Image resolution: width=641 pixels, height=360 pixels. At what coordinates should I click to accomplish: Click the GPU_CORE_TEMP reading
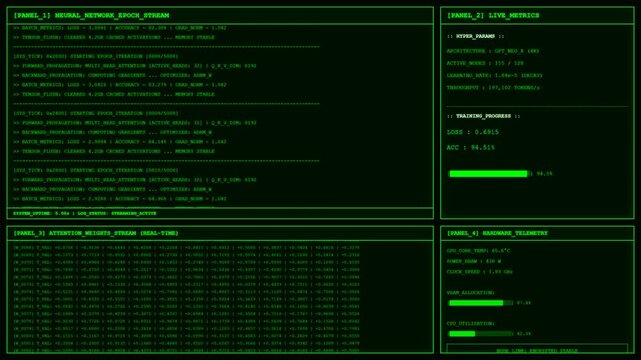[478, 251]
